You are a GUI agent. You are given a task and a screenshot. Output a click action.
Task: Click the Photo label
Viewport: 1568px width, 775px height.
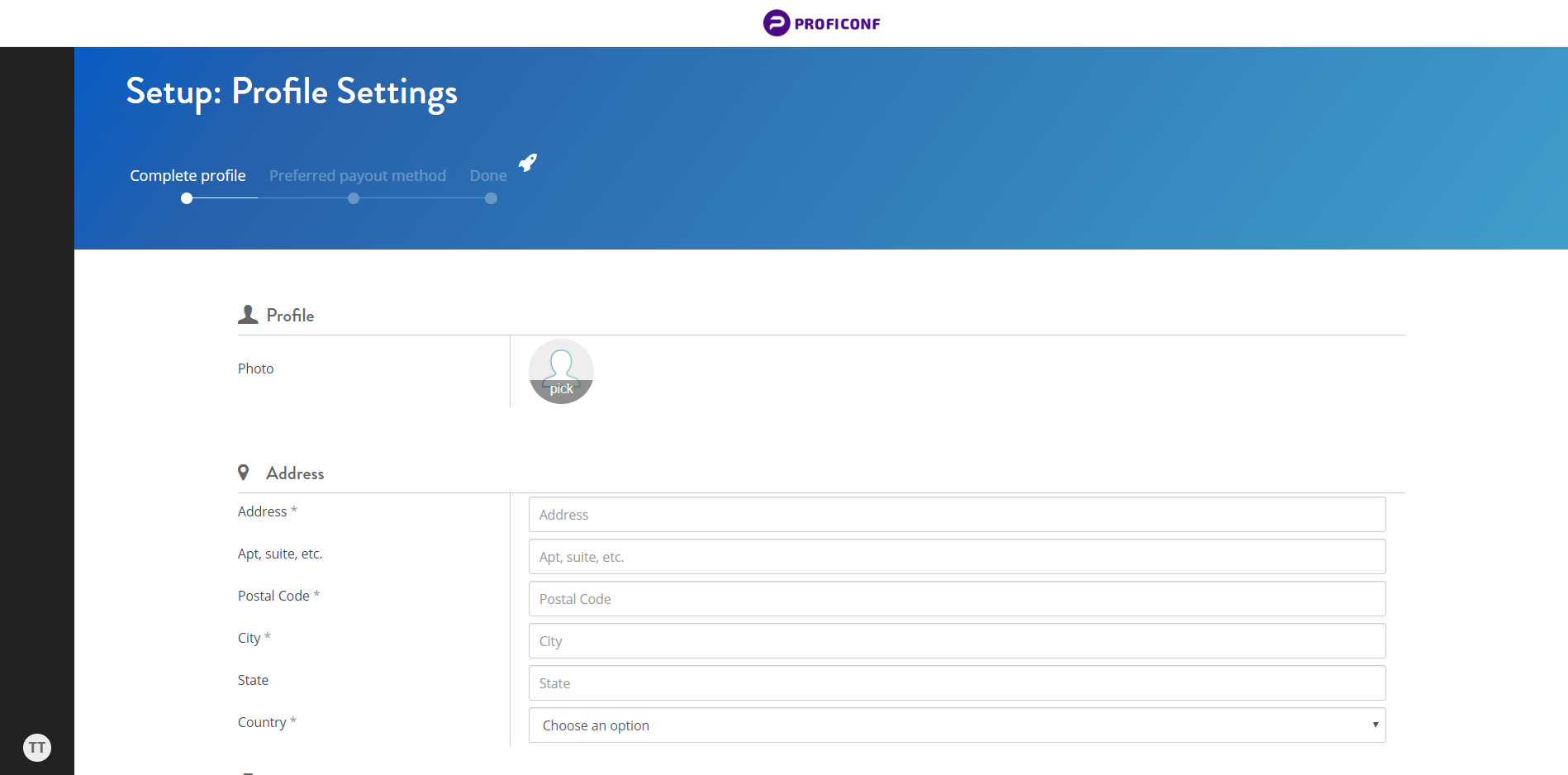256,368
